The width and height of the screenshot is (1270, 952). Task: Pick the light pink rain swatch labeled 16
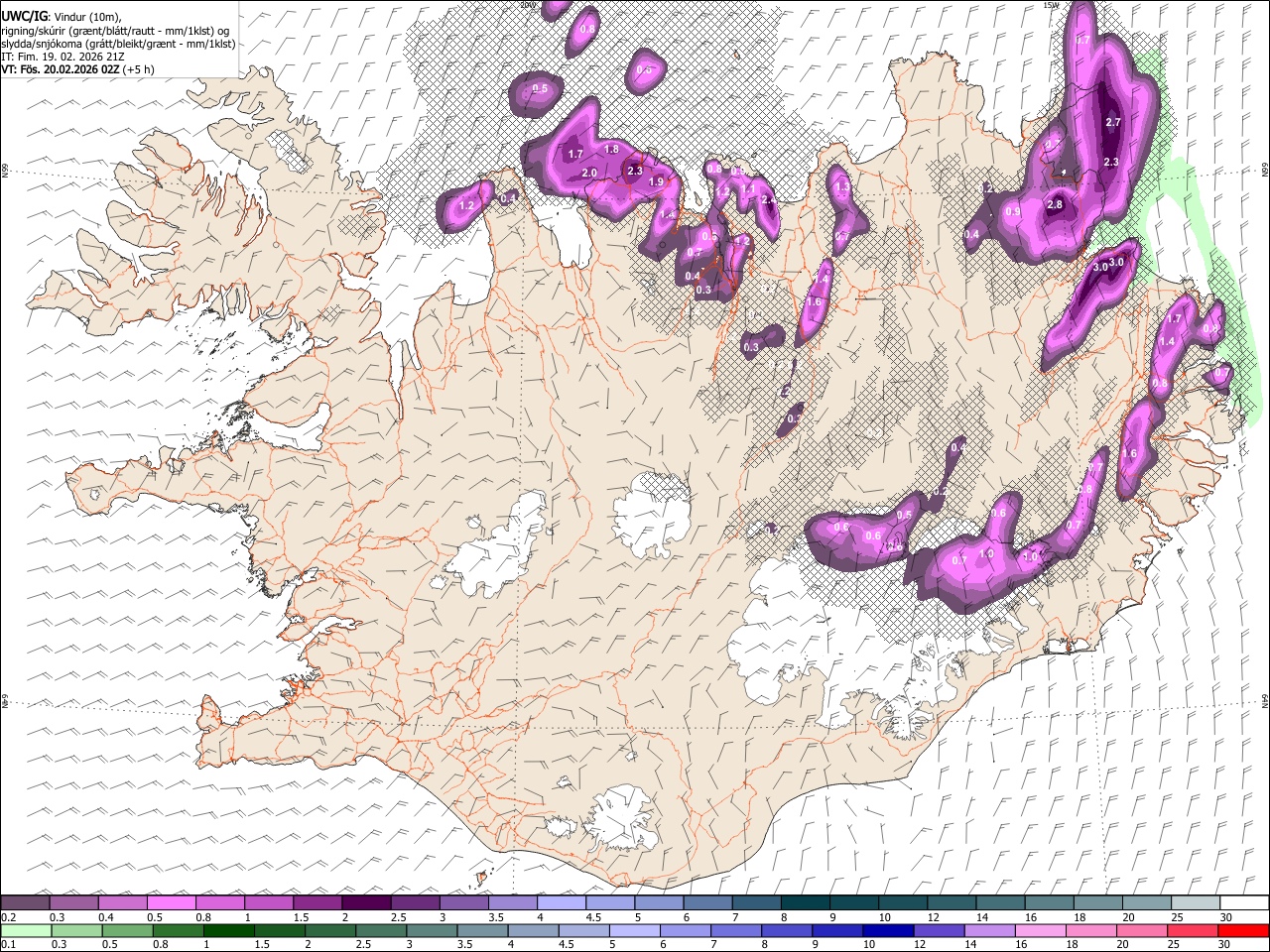point(1040,931)
